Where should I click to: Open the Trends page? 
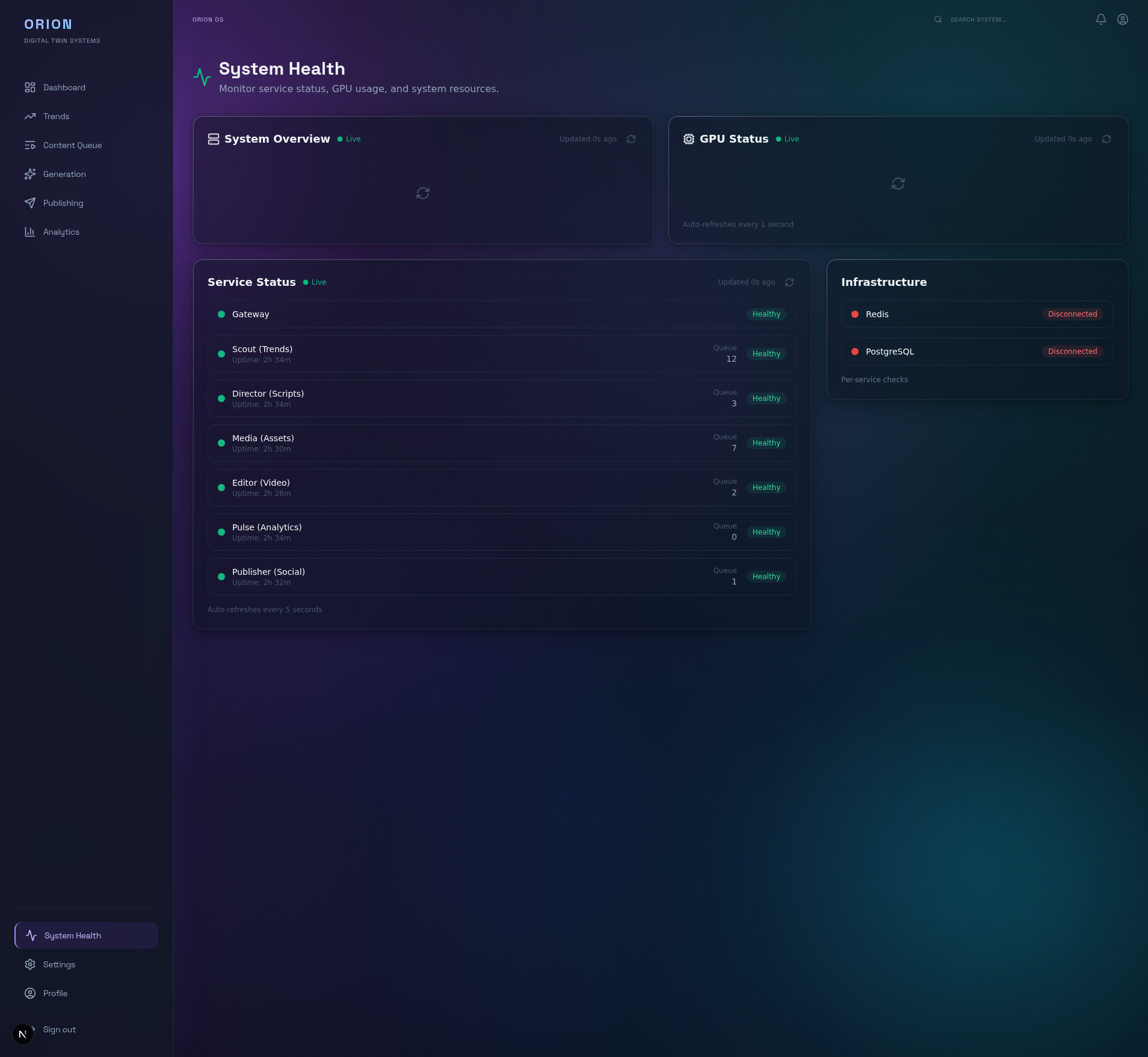coord(56,116)
